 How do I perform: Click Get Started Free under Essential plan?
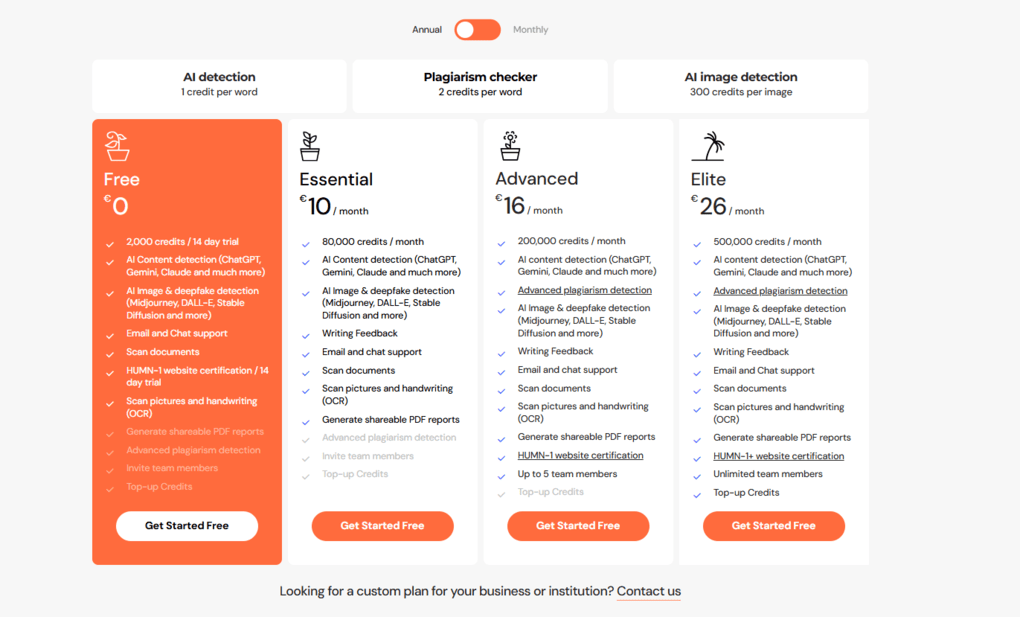pyautogui.click(x=382, y=526)
